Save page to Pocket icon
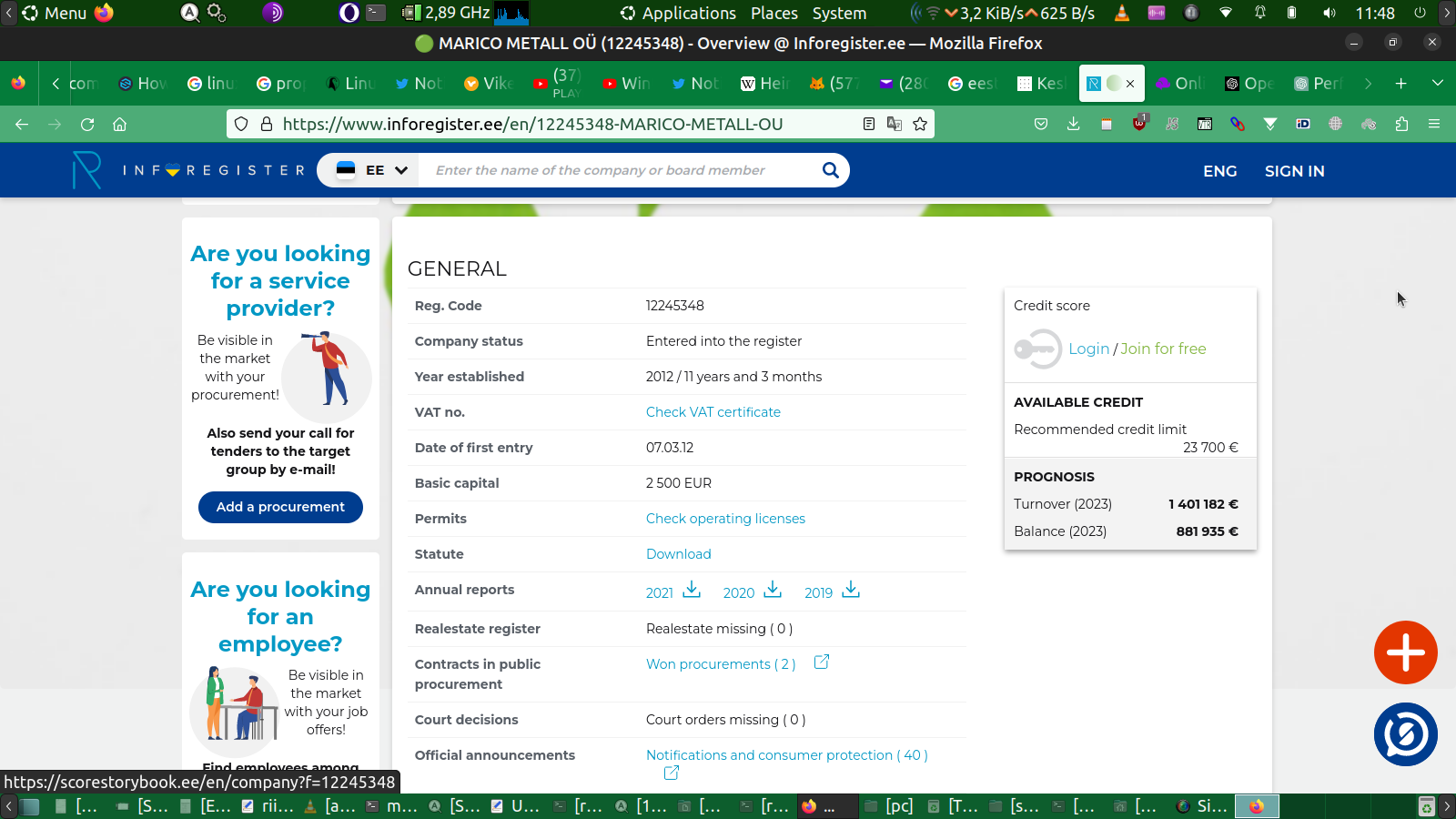The width and height of the screenshot is (1456, 819). (1041, 124)
